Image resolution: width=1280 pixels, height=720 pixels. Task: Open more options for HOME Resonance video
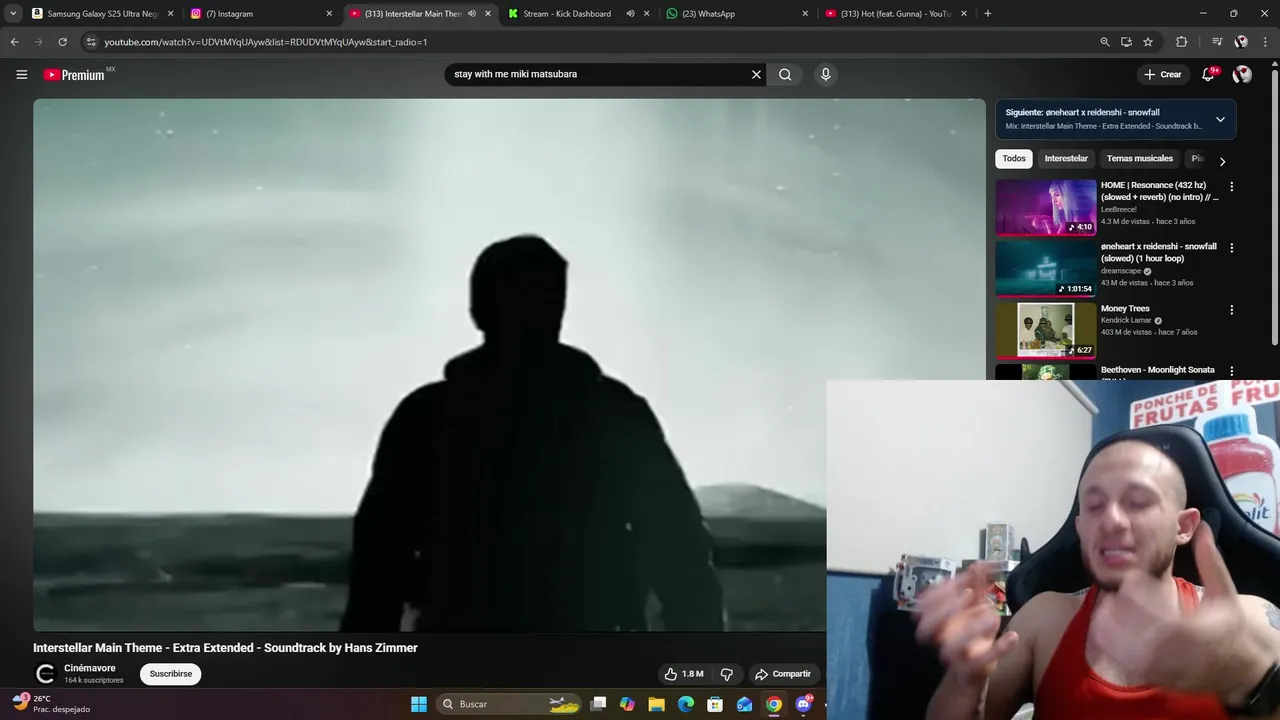tap(1231, 187)
